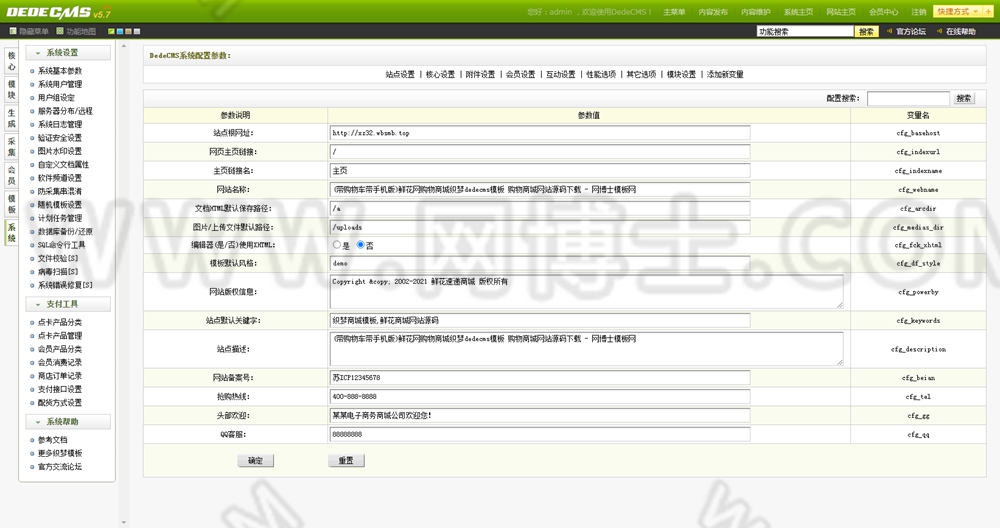The width and height of the screenshot is (1000, 528).
Task: Click the 功能搜索 search input field
Action: pos(805,31)
